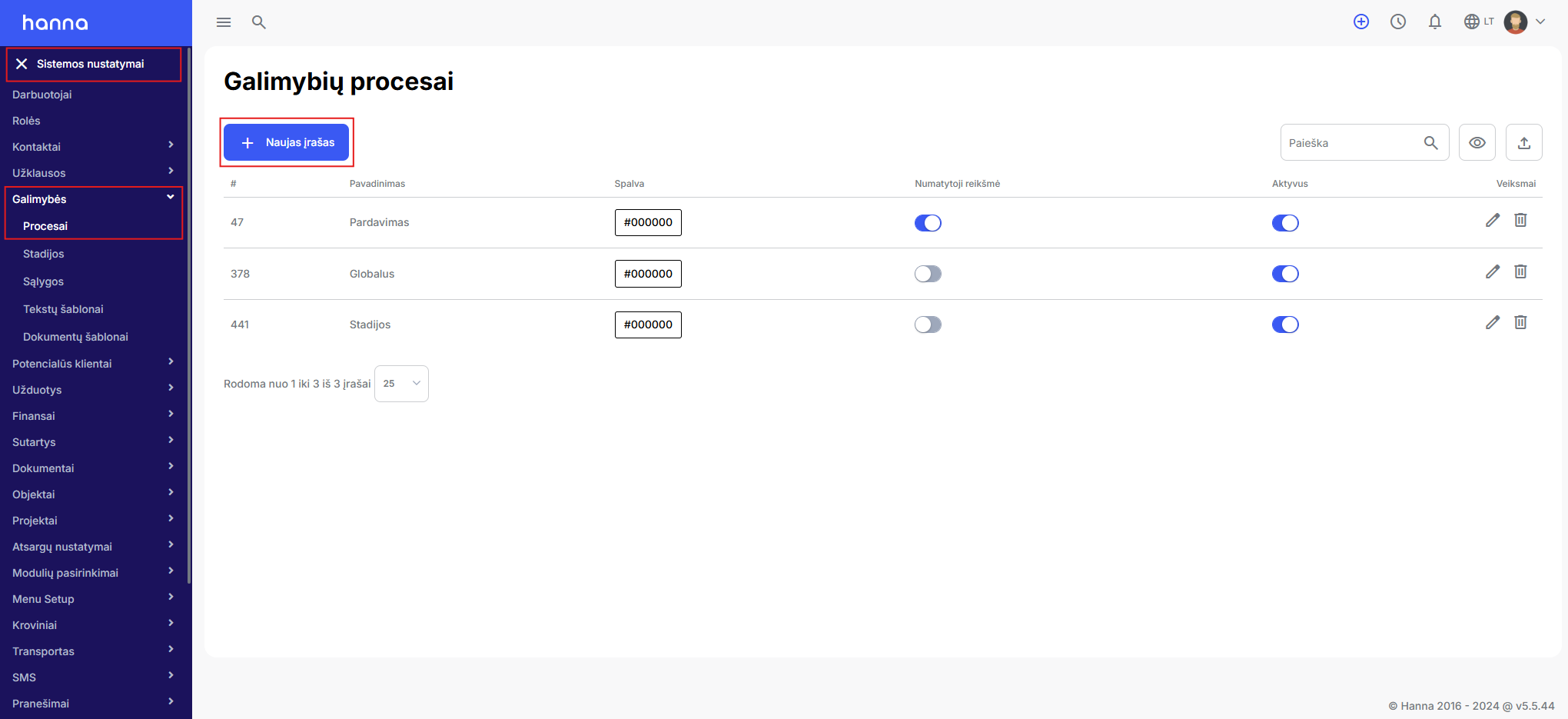Collapse the Galimybės menu arrow
This screenshot has height=719, width=1568.
coord(171,198)
